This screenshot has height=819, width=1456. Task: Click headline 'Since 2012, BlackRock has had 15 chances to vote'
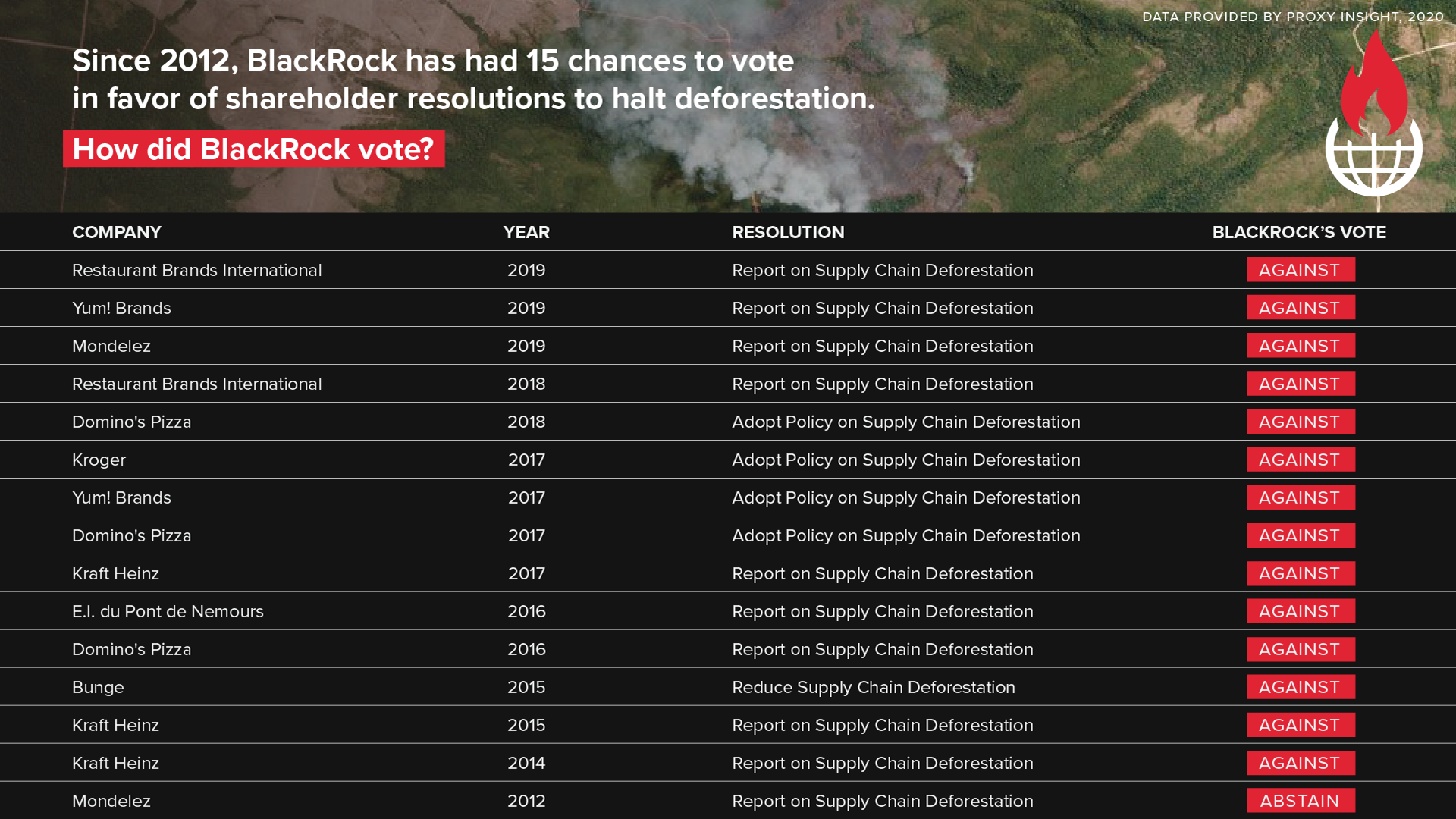coord(433,61)
